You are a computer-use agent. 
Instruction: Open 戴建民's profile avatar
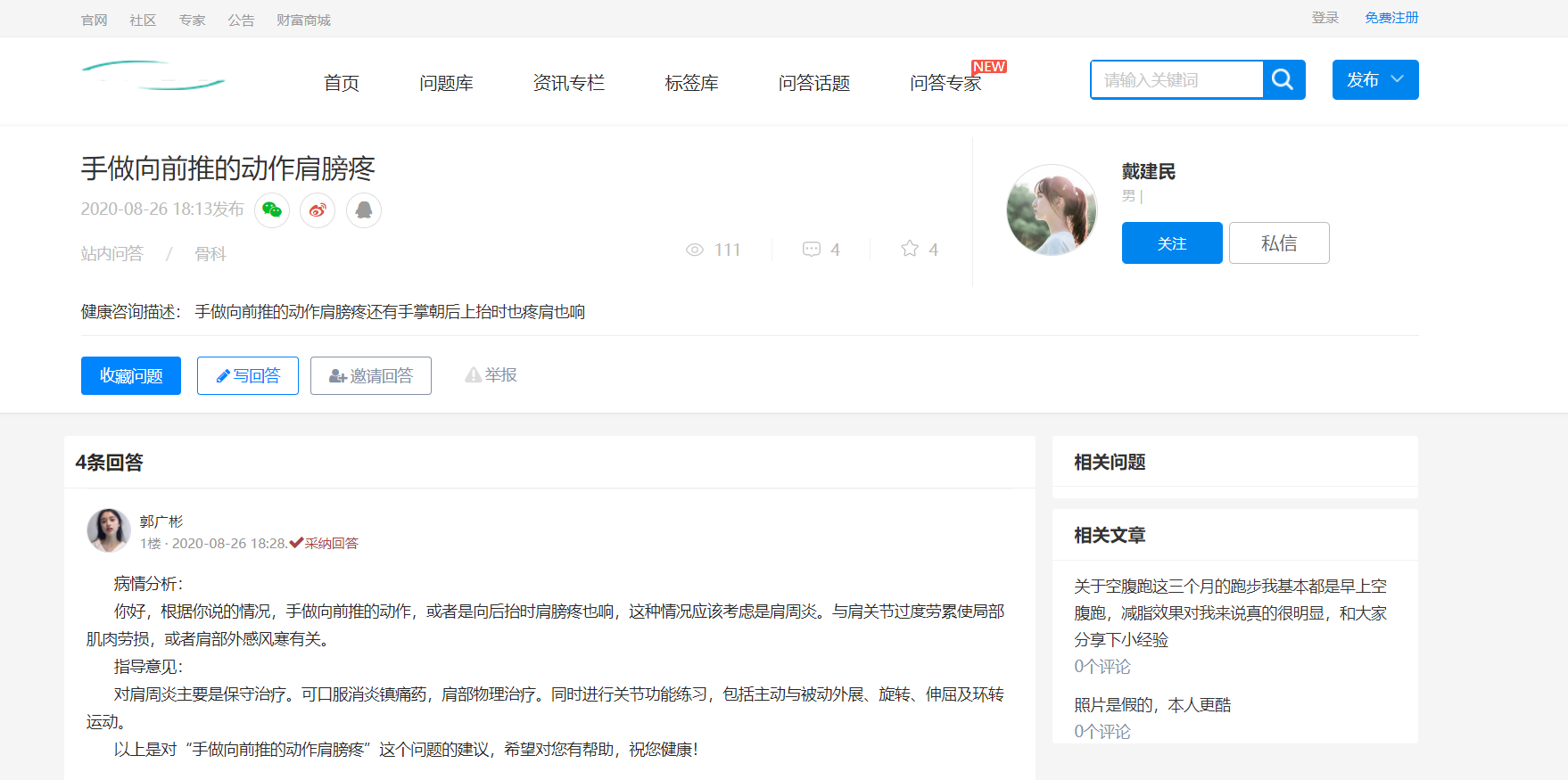point(1052,209)
